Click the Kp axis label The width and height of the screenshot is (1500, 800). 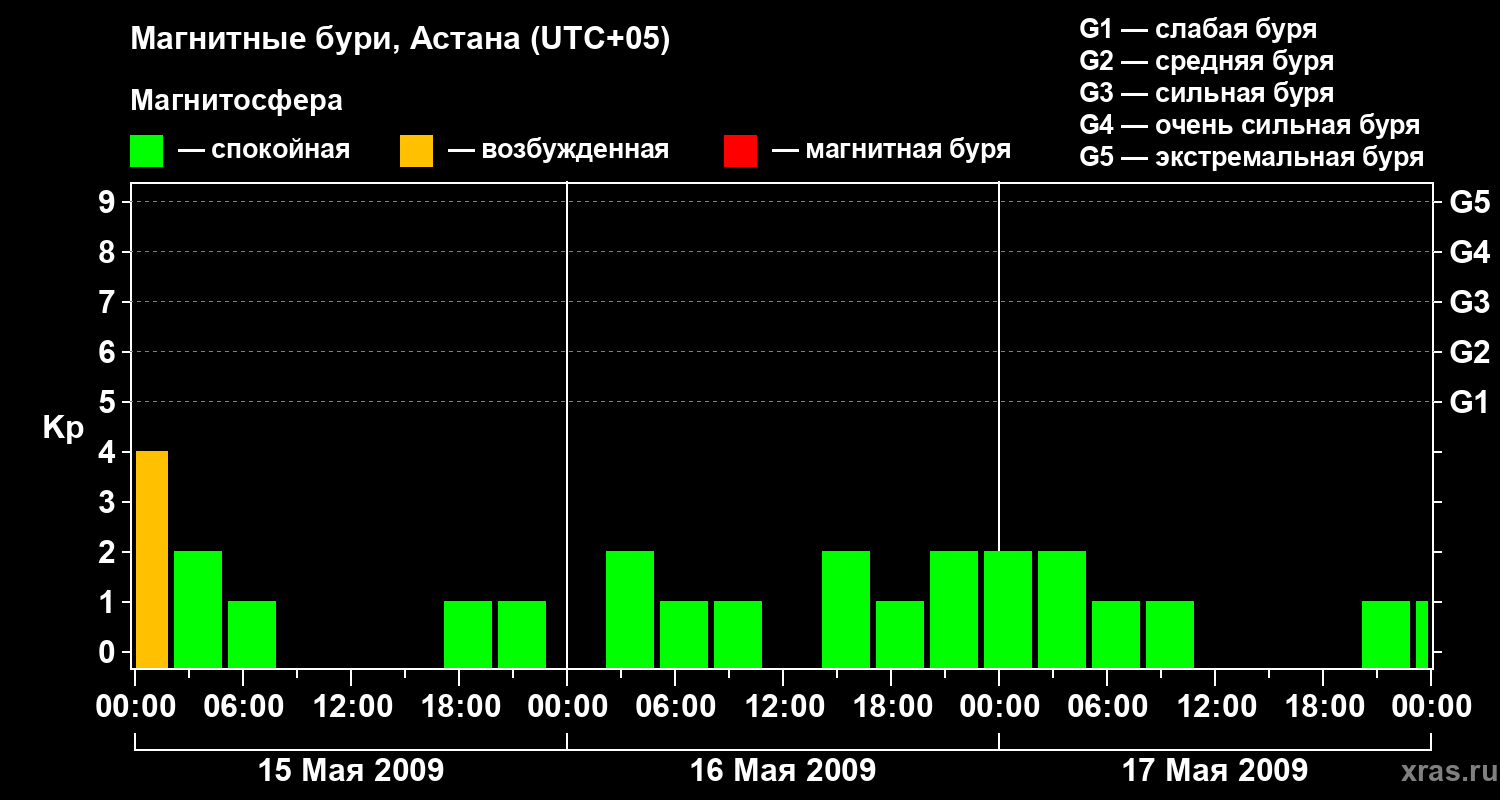63,428
